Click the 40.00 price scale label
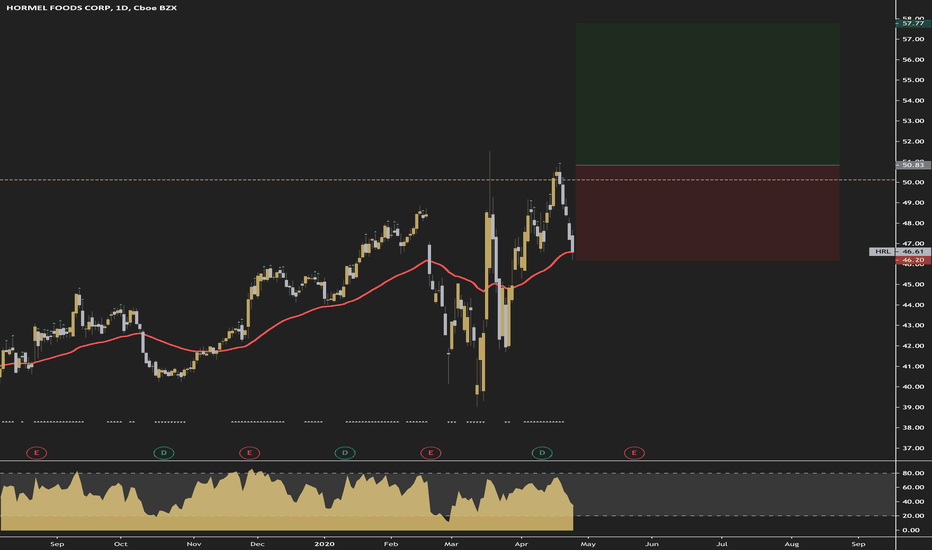This screenshot has height=550, width=932. pyautogui.click(x=913, y=387)
